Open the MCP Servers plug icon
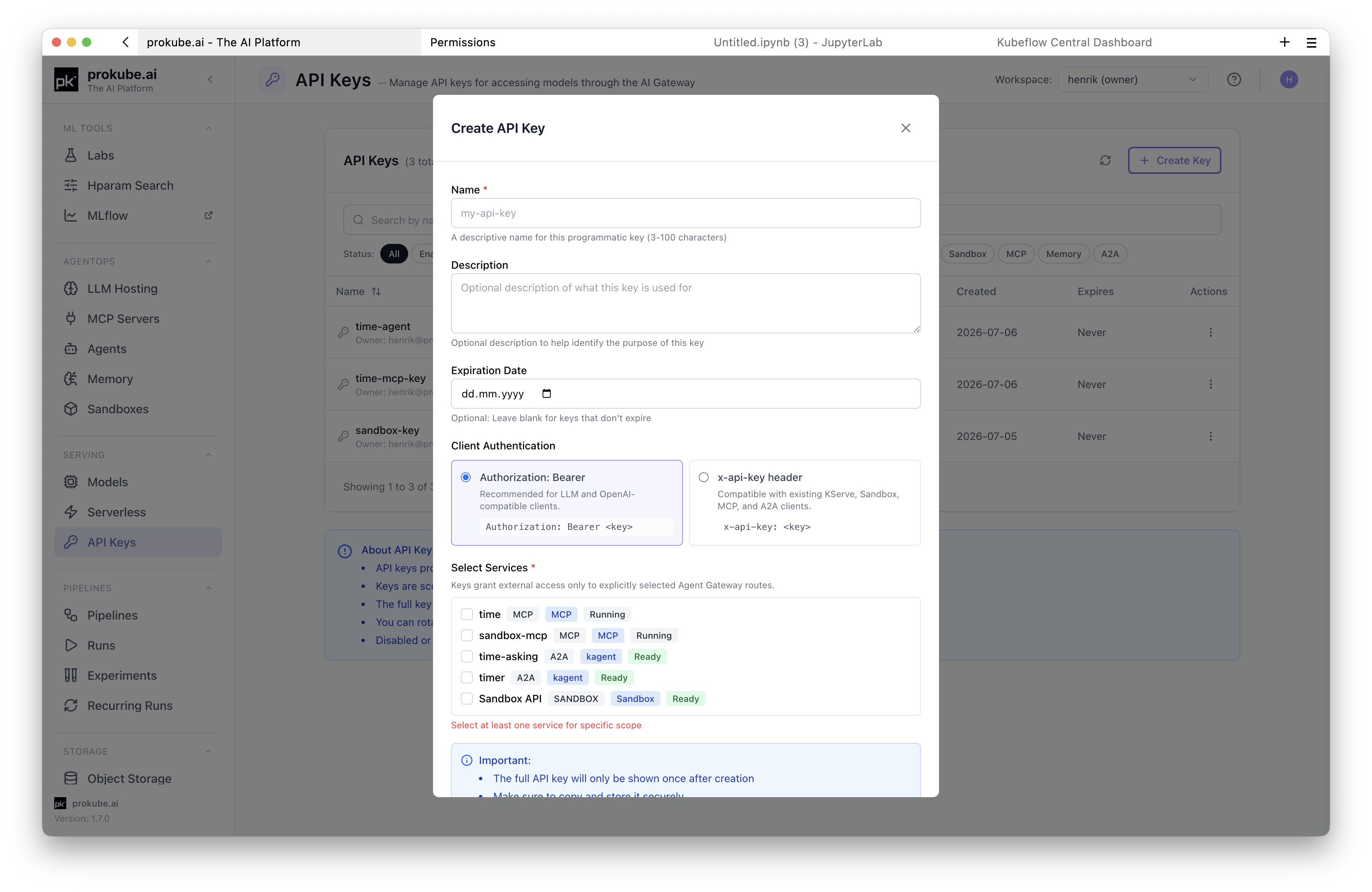This screenshot has width=1372, height=892. (70, 319)
